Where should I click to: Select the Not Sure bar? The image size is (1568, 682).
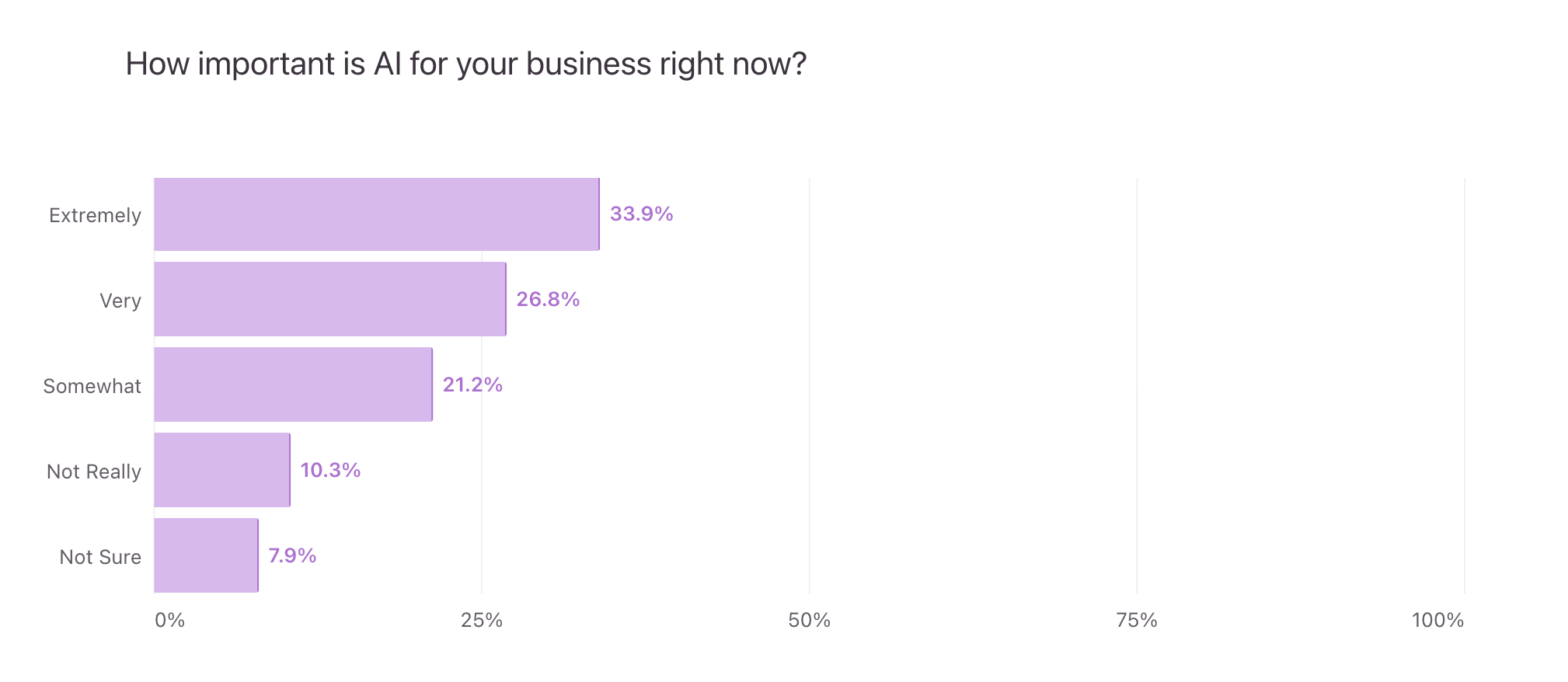click(206, 555)
